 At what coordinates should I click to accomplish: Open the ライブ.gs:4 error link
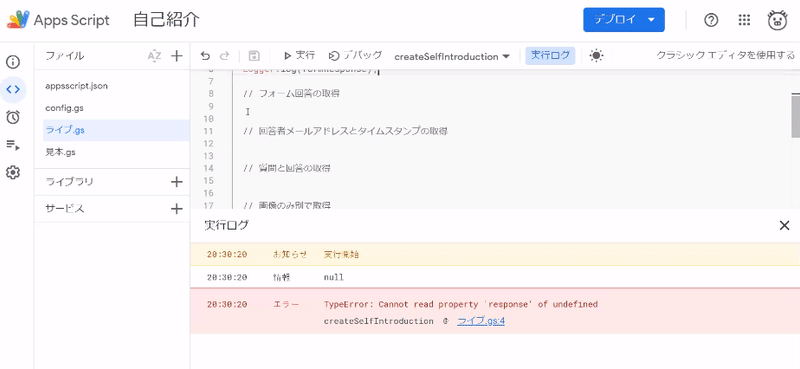tap(481, 321)
